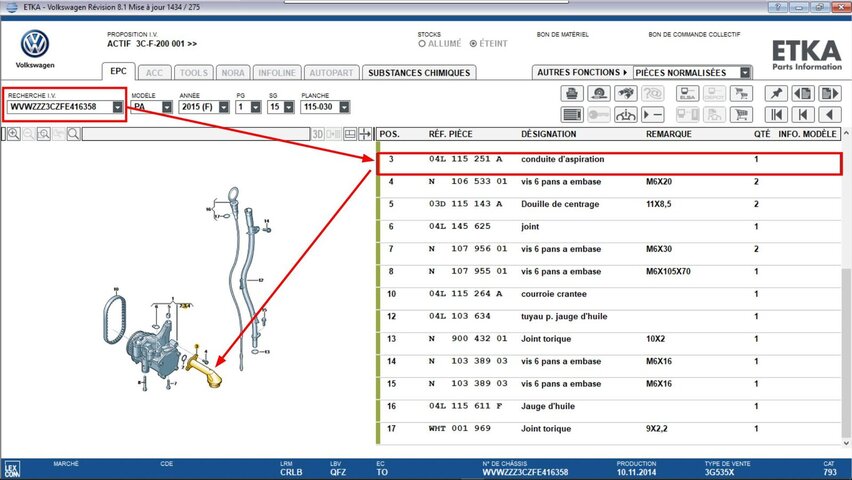Image resolution: width=852 pixels, height=480 pixels.
Task: Click the barcode list icon
Action: coord(572,115)
